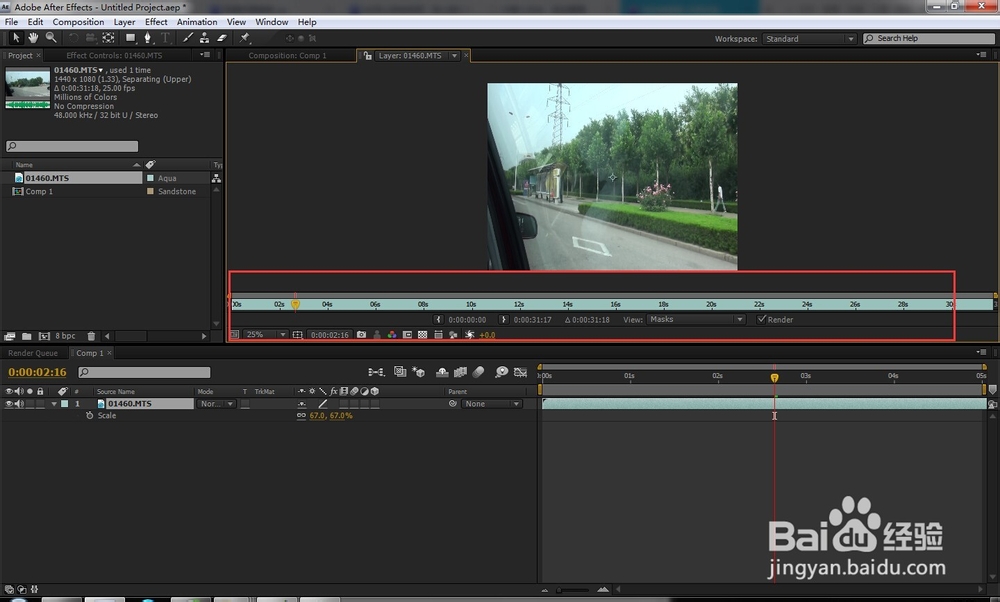Screen dimensions: 1000x602
Task: Activate the Zoom tool
Action: (x=51, y=37)
